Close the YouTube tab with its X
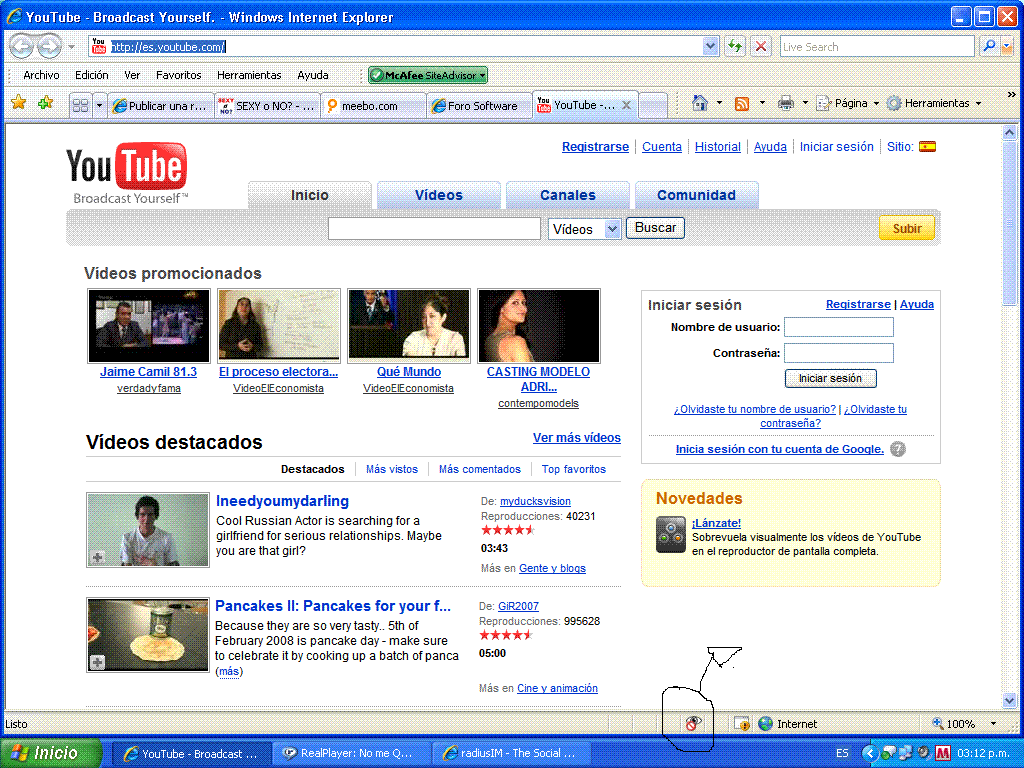The image size is (1024, 768). pos(626,105)
